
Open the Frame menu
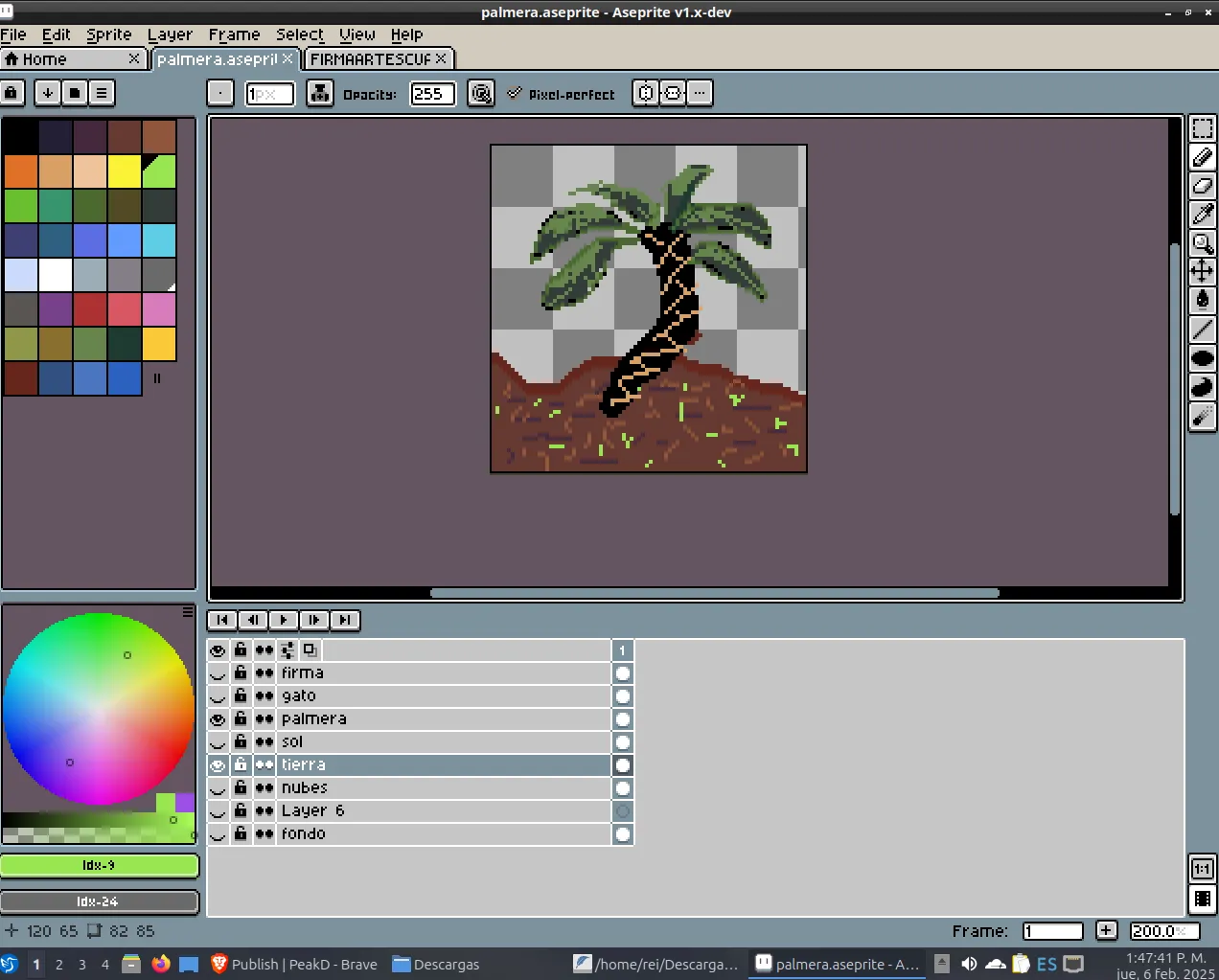234,34
